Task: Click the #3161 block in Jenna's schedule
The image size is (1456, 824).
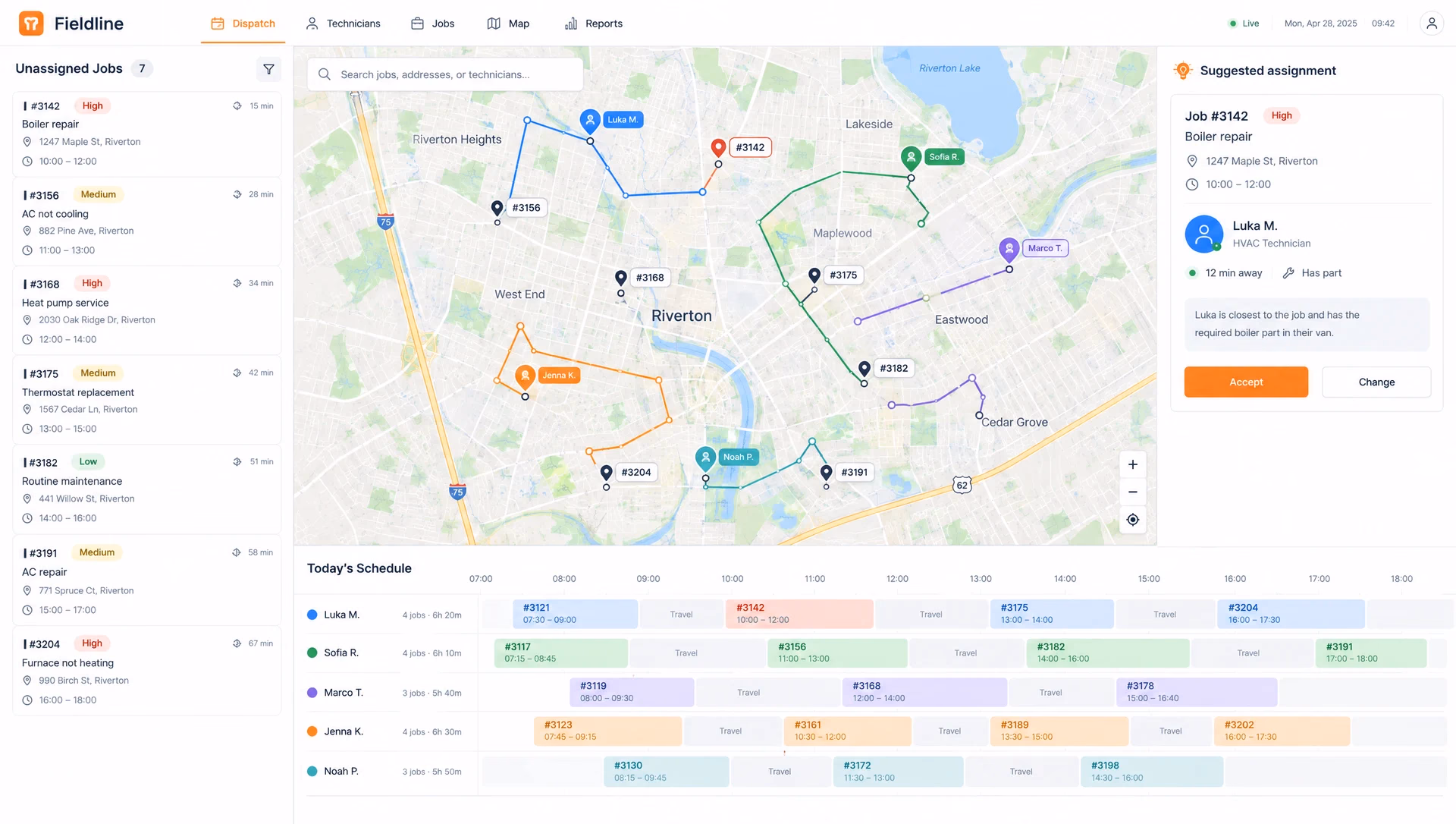Action: [x=847, y=731]
